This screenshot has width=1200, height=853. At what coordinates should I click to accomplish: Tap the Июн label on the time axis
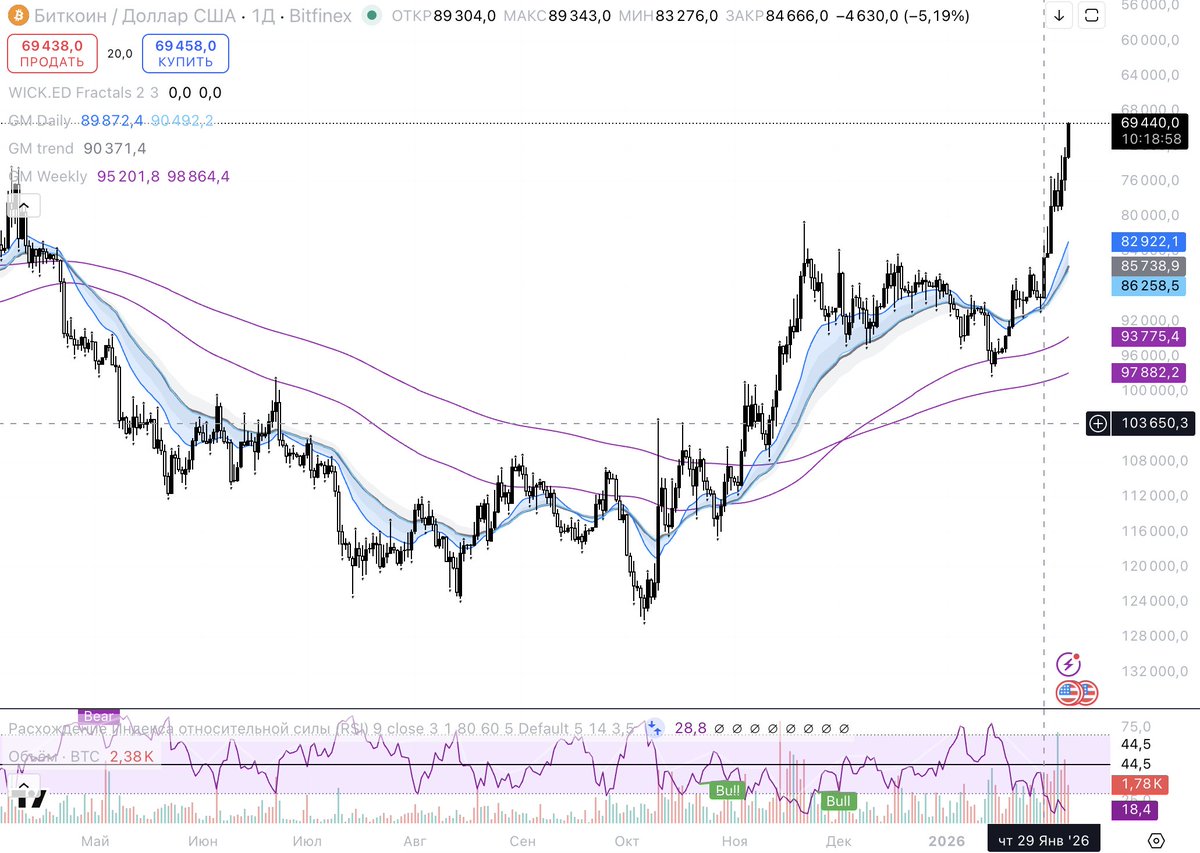[x=202, y=841]
